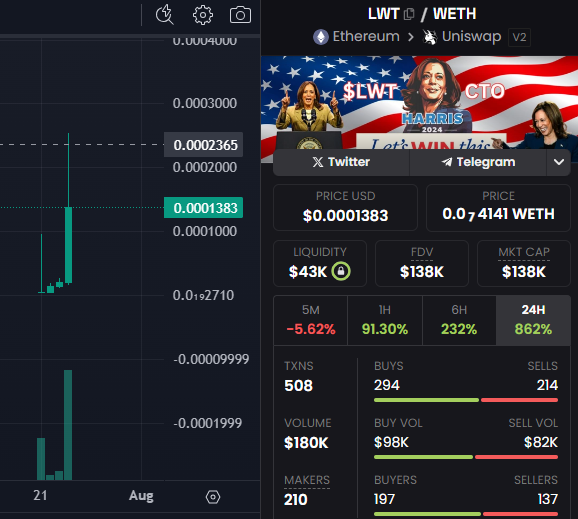The height and width of the screenshot is (519, 578).
Task: Select the 1H timeframe tab
Action: [x=385, y=320]
